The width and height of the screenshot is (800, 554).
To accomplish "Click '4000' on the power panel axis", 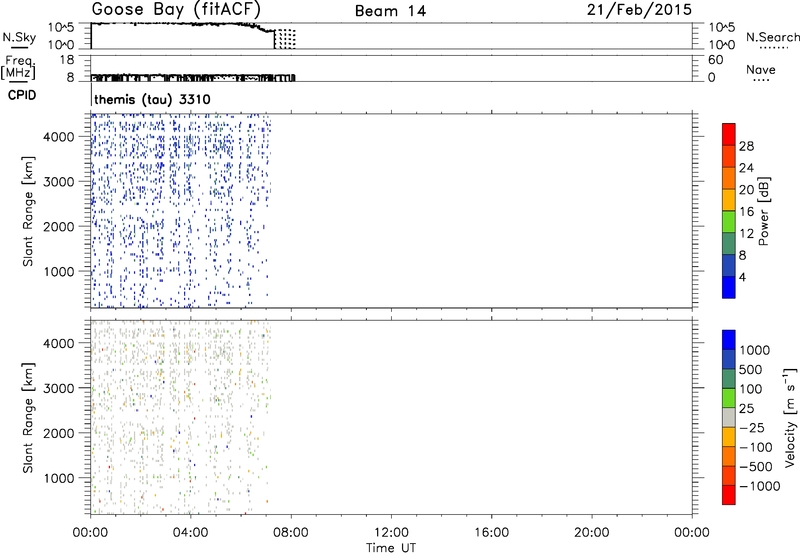I will [59, 137].
